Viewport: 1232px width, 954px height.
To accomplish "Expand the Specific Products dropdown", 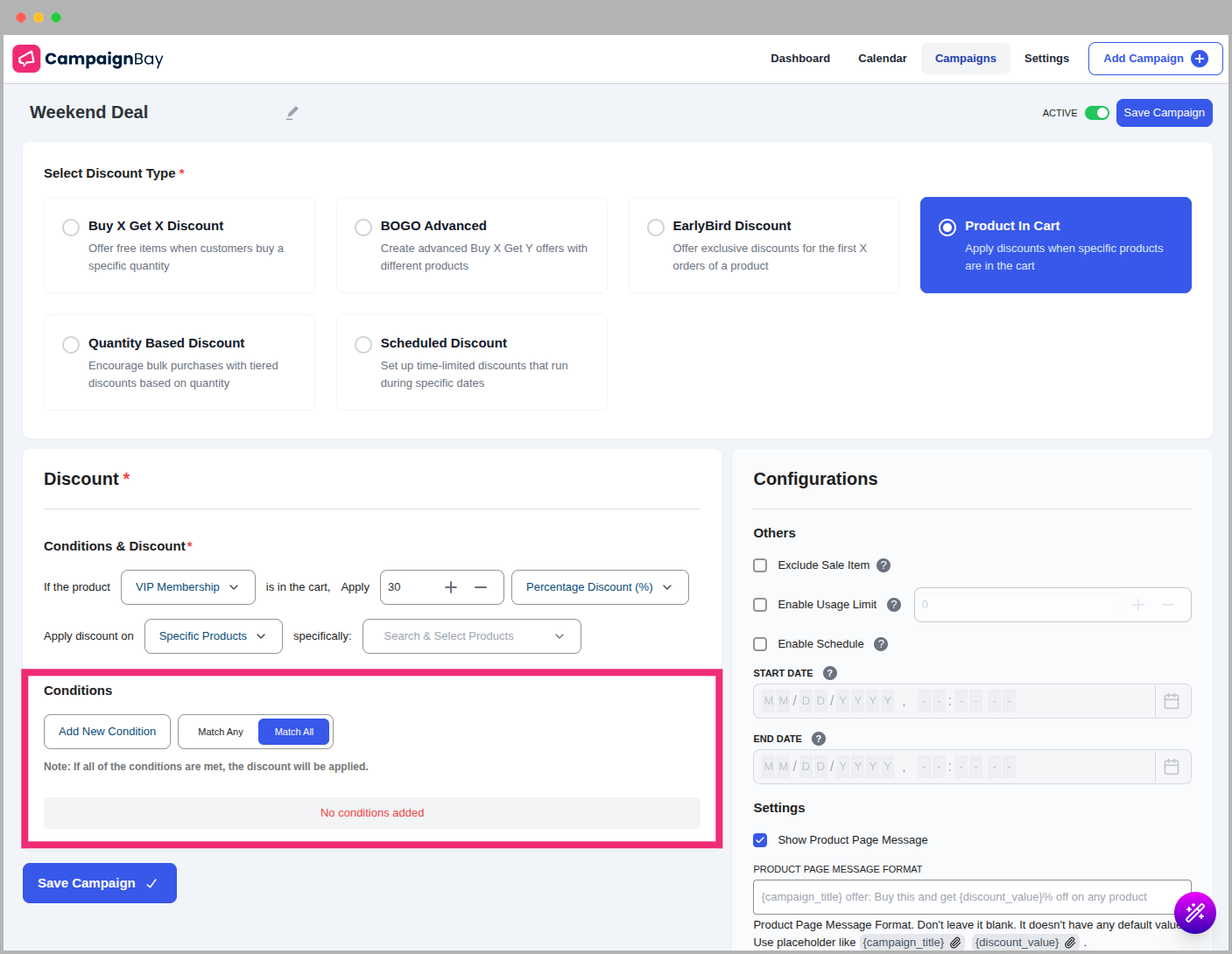I will (213, 636).
